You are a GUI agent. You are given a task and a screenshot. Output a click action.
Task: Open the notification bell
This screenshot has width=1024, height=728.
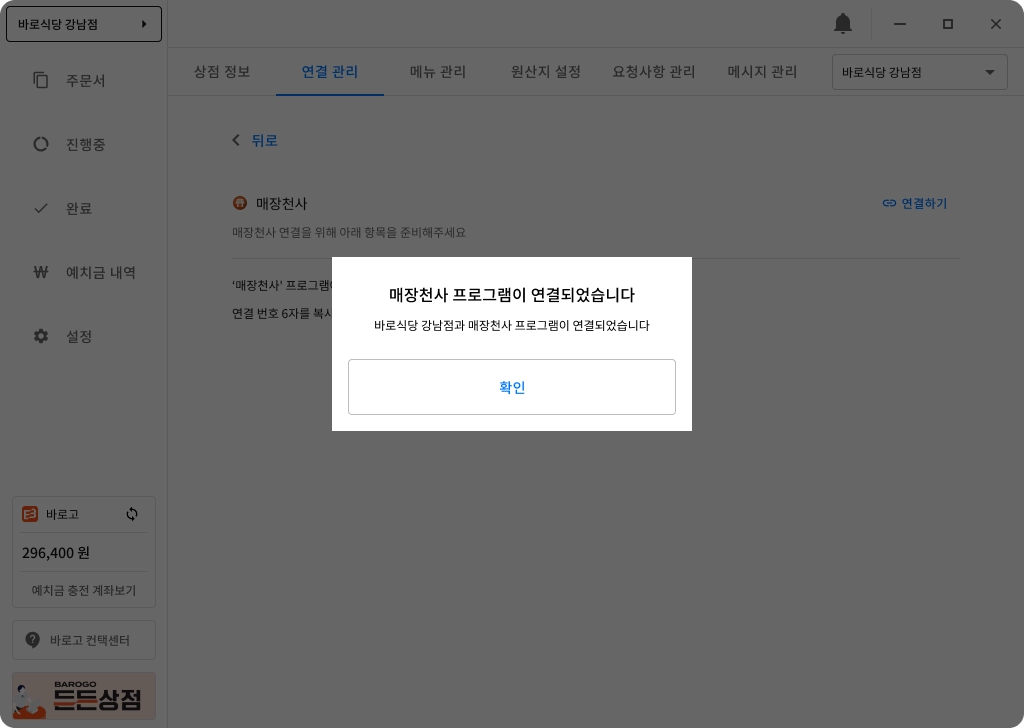pos(842,24)
